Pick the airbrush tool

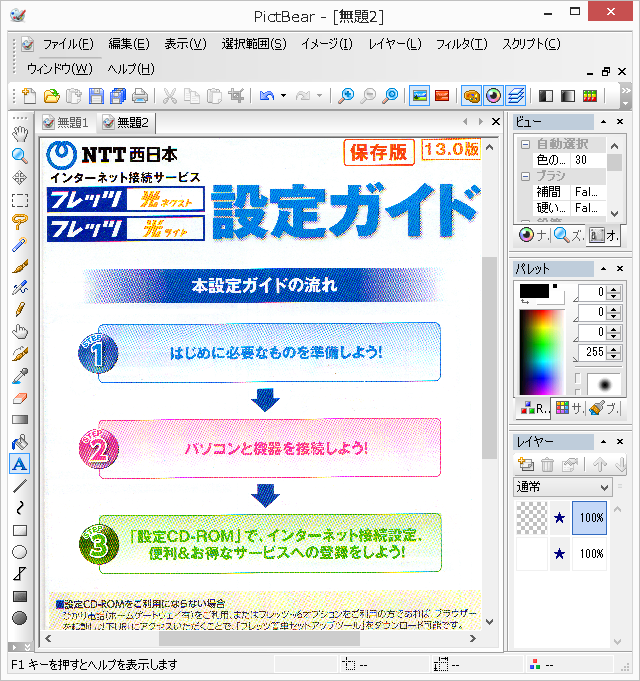20,288
